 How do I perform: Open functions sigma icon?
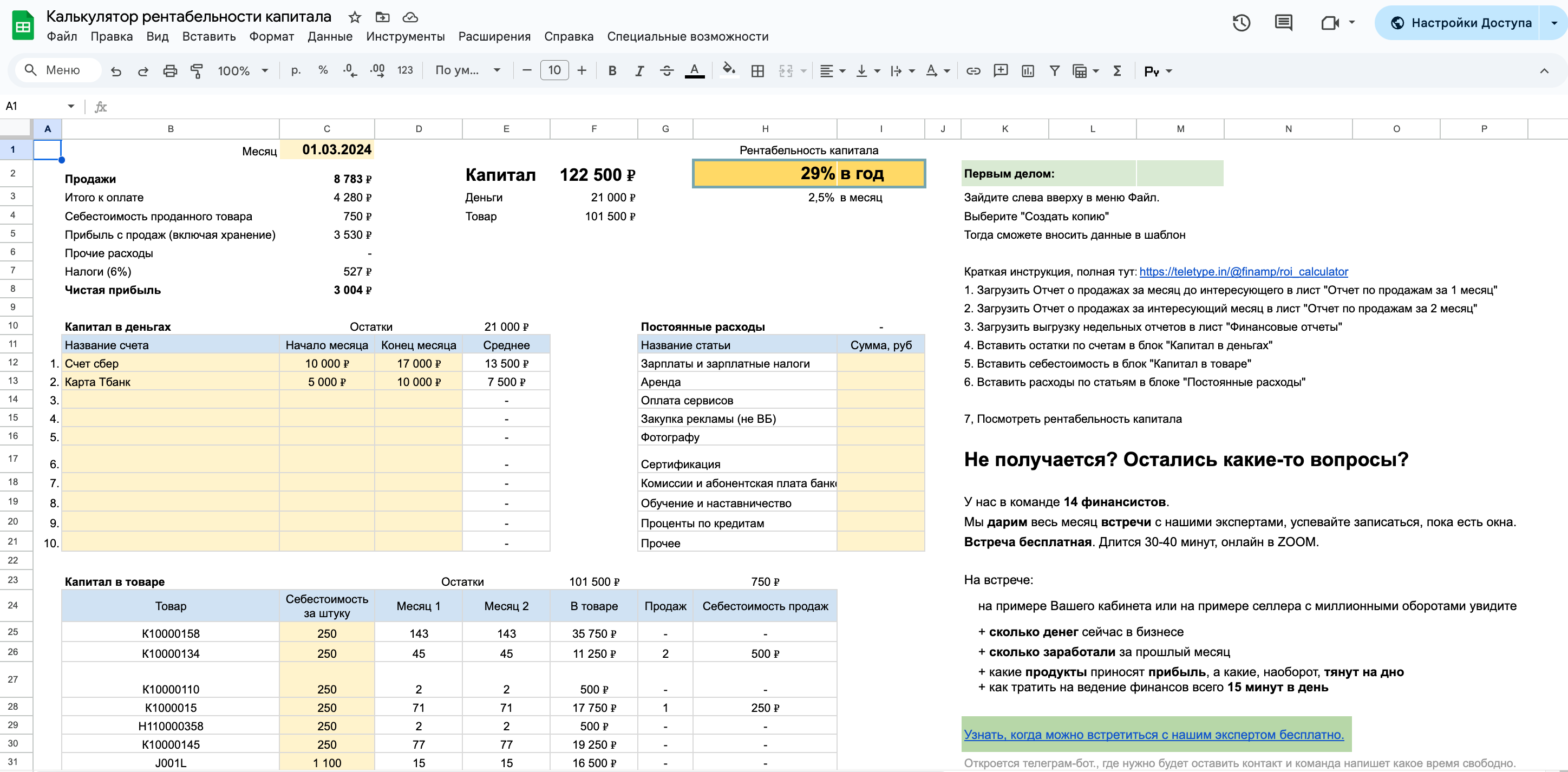tap(1117, 71)
